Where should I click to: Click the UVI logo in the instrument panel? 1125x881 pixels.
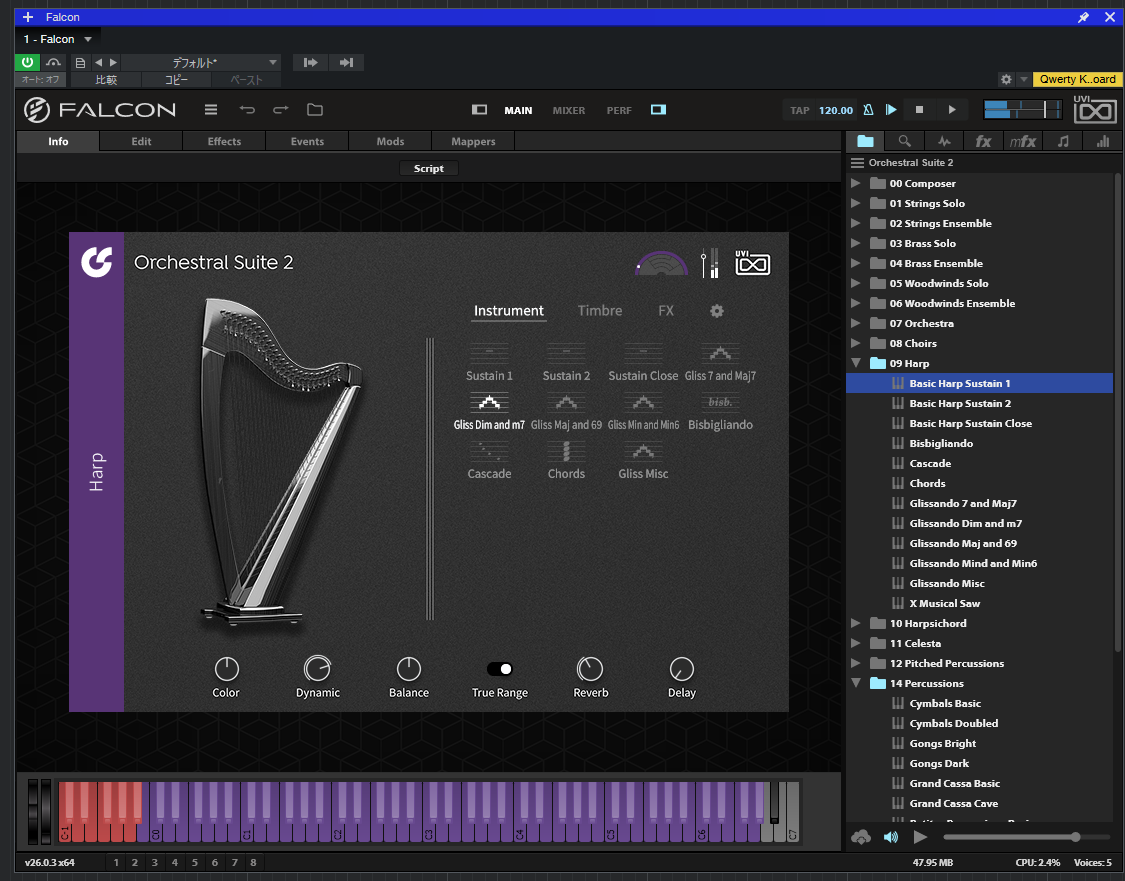(753, 263)
